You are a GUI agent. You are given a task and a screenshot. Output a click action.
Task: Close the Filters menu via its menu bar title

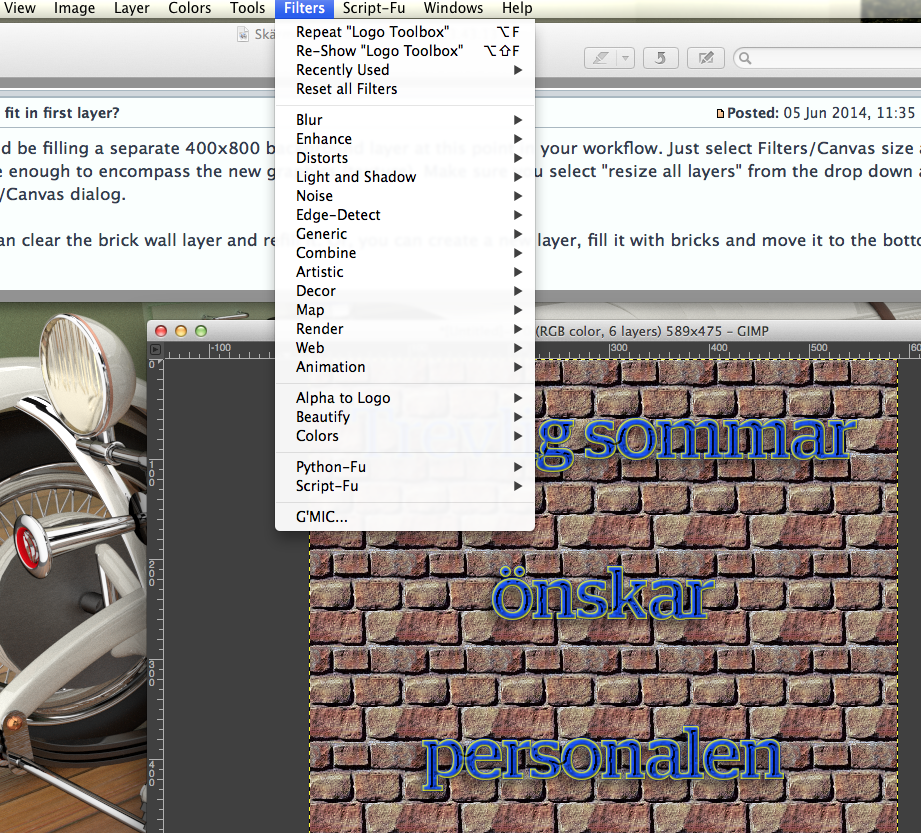pos(304,8)
